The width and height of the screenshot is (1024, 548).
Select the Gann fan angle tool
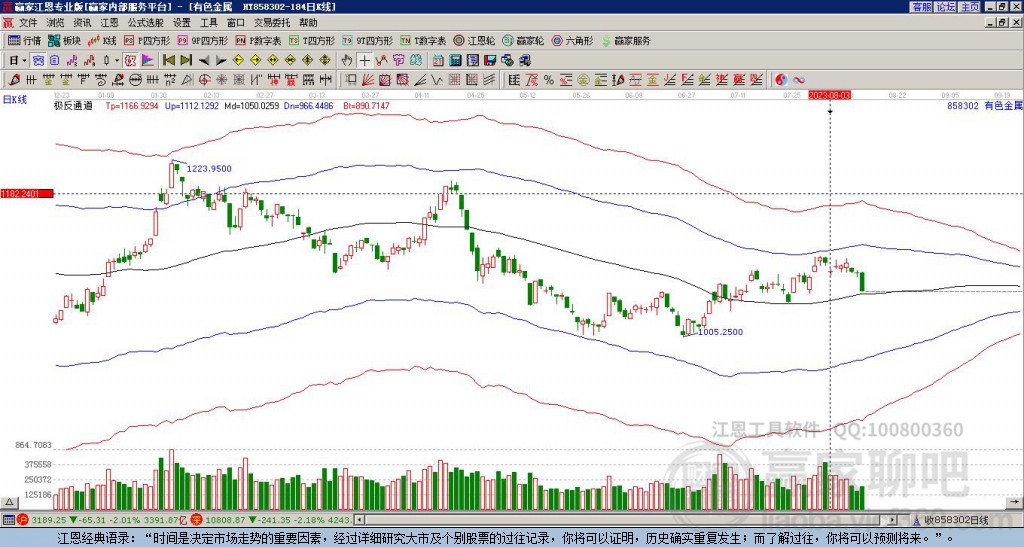[369, 80]
